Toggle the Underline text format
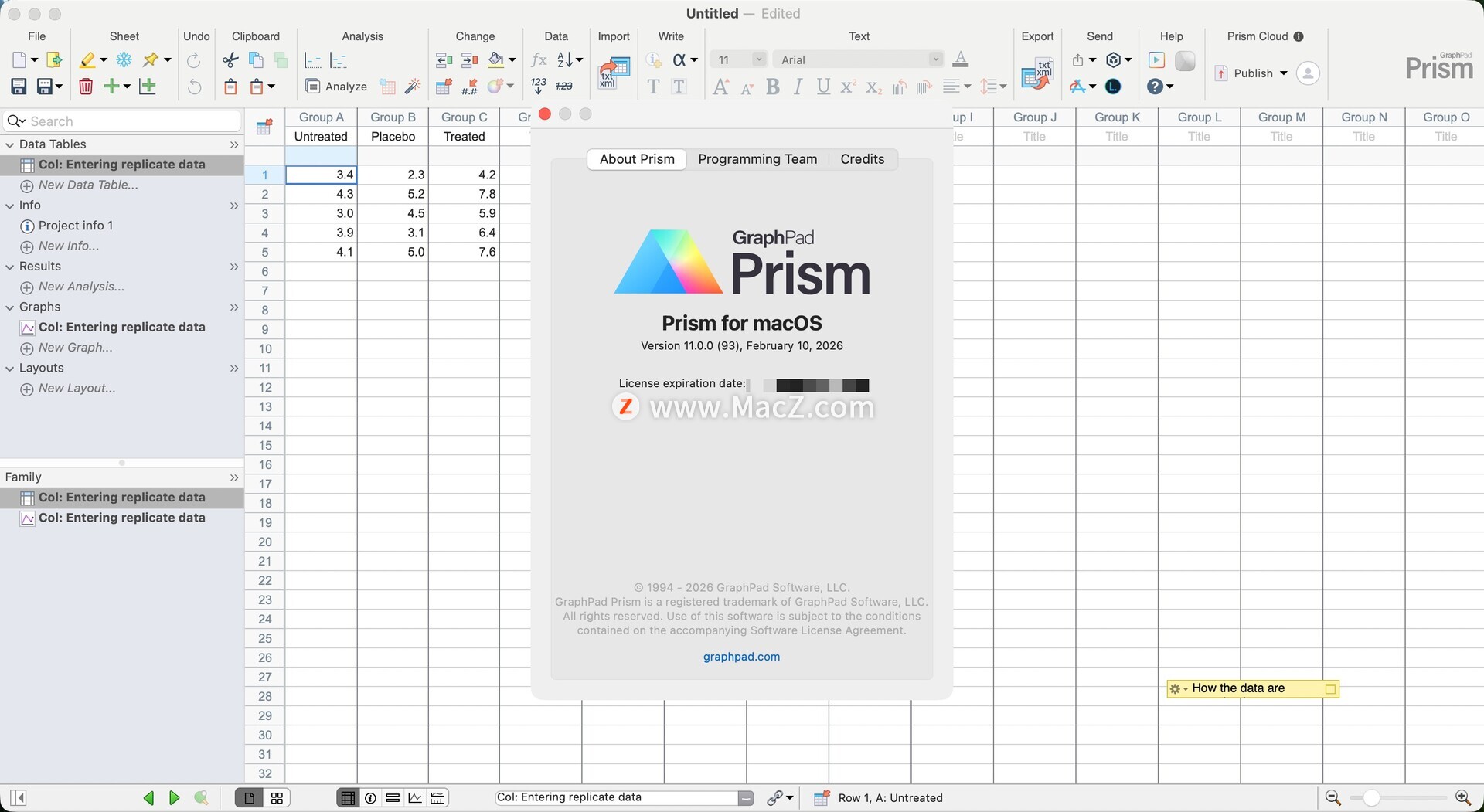1484x812 pixels. (x=823, y=87)
